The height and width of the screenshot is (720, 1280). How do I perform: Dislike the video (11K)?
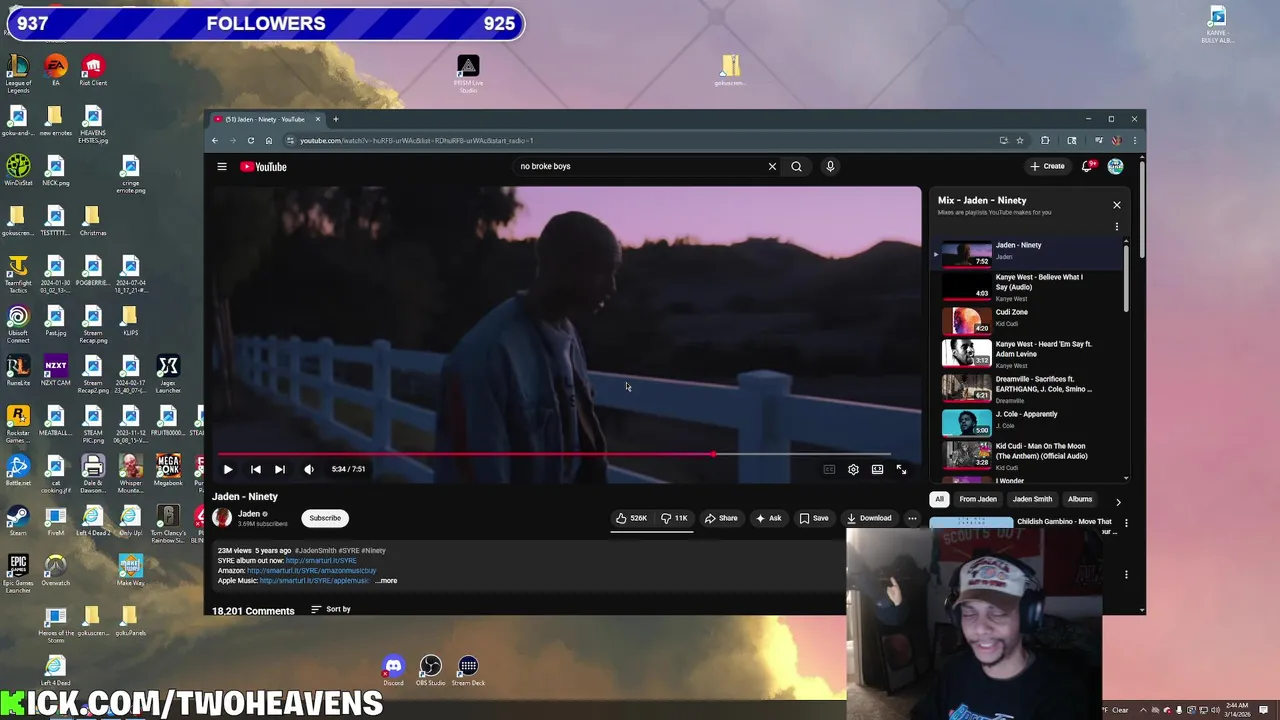tap(675, 518)
